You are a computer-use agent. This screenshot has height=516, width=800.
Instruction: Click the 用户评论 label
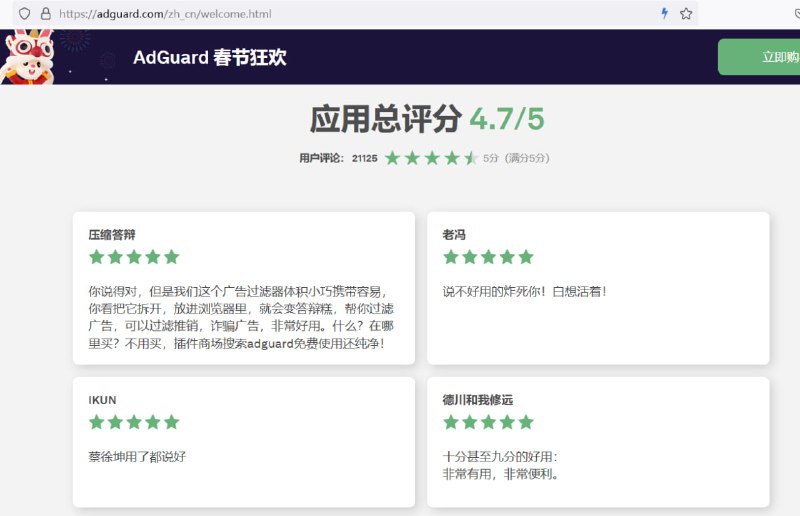coord(321,158)
